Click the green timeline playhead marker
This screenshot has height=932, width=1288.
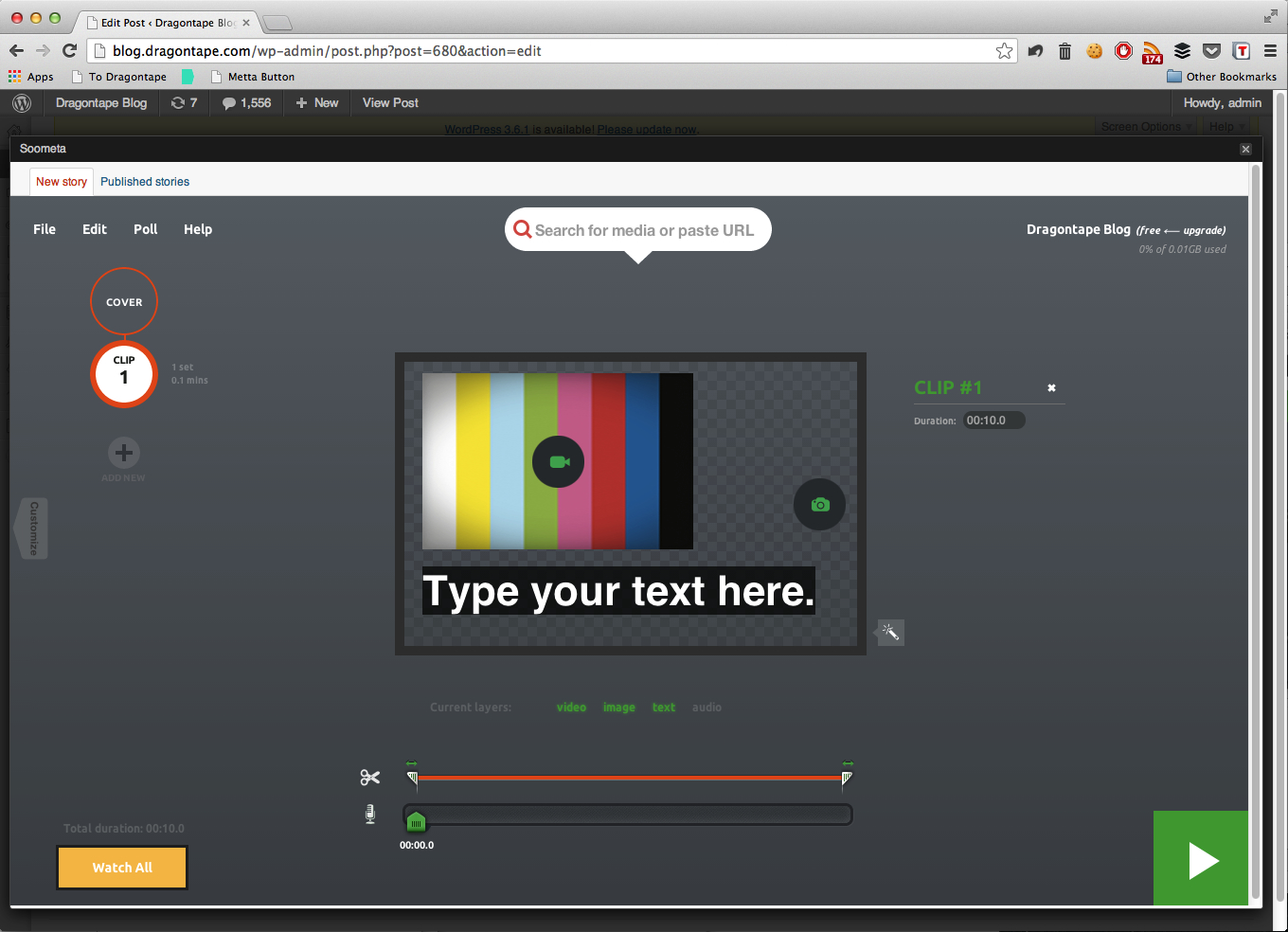pos(416,820)
